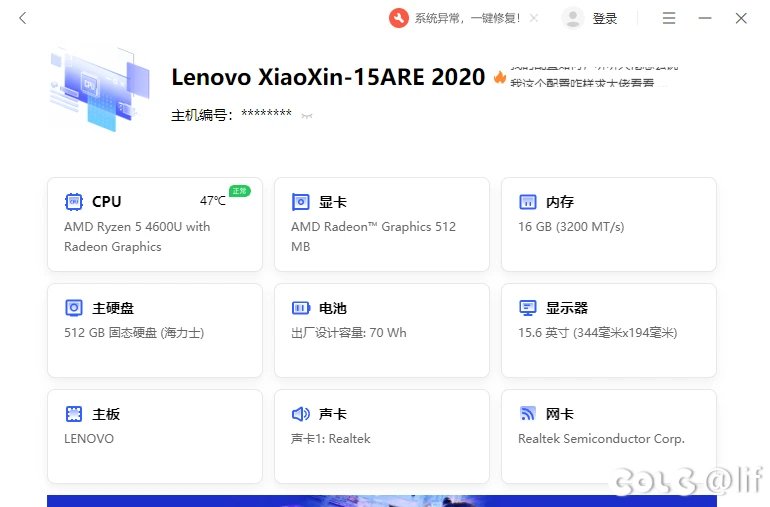Image resolution: width=770 pixels, height=507 pixels.
Task: Toggle host number visibility eye icon
Action: click(307, 116)
